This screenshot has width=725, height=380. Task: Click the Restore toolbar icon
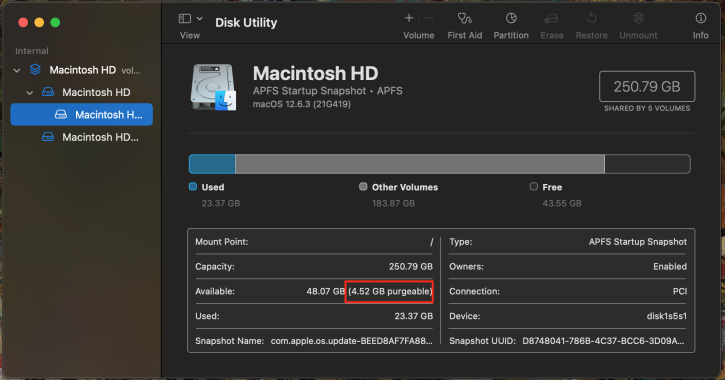591,18
